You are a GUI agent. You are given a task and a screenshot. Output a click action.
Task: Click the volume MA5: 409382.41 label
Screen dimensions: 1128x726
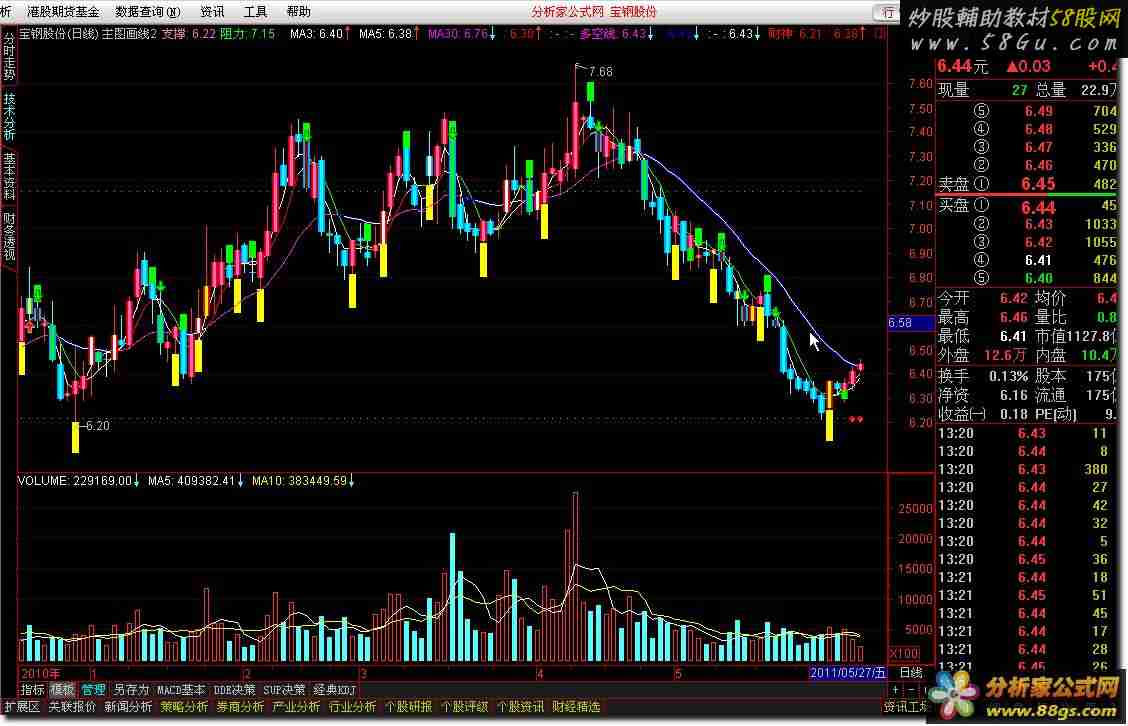click(196, 480)
